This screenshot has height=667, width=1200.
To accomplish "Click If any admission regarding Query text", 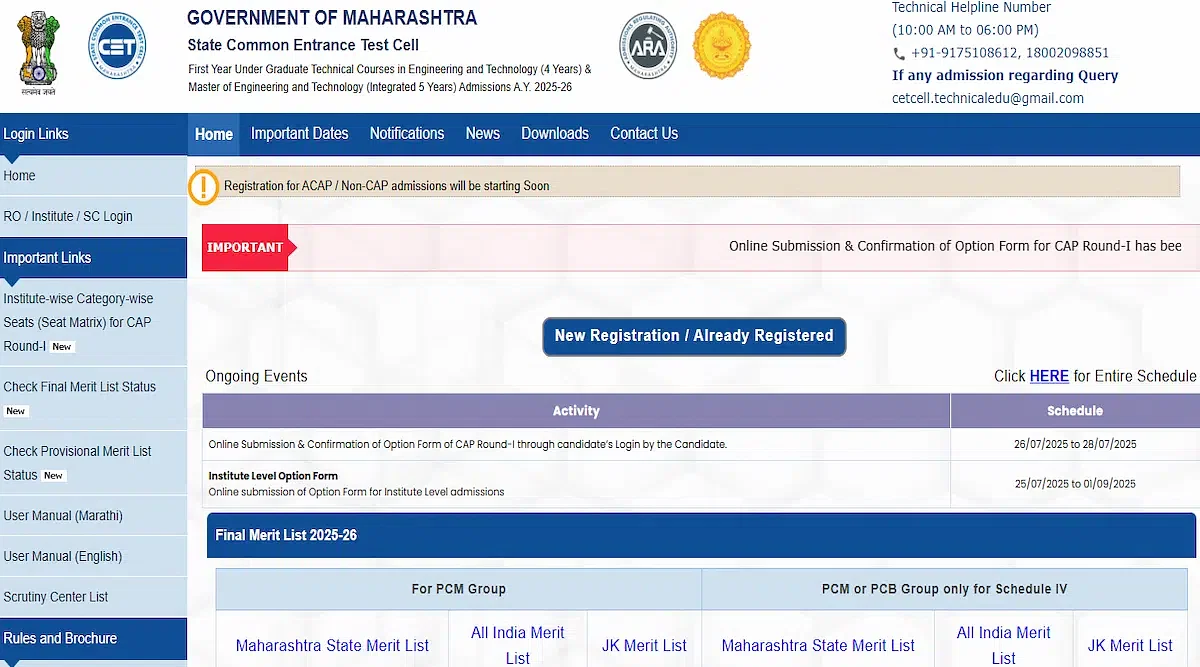I will coord(1005,76).
